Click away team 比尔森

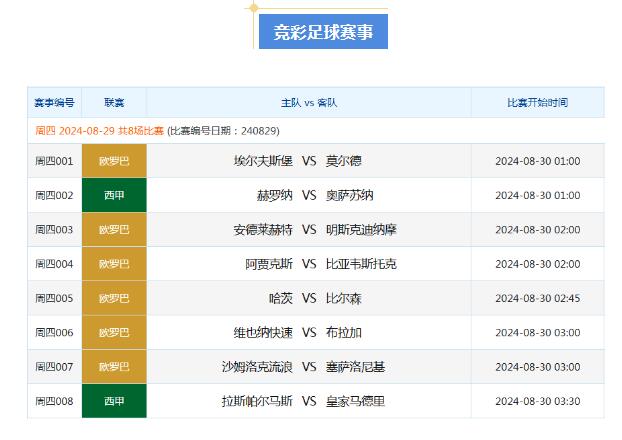click(344, 298)
